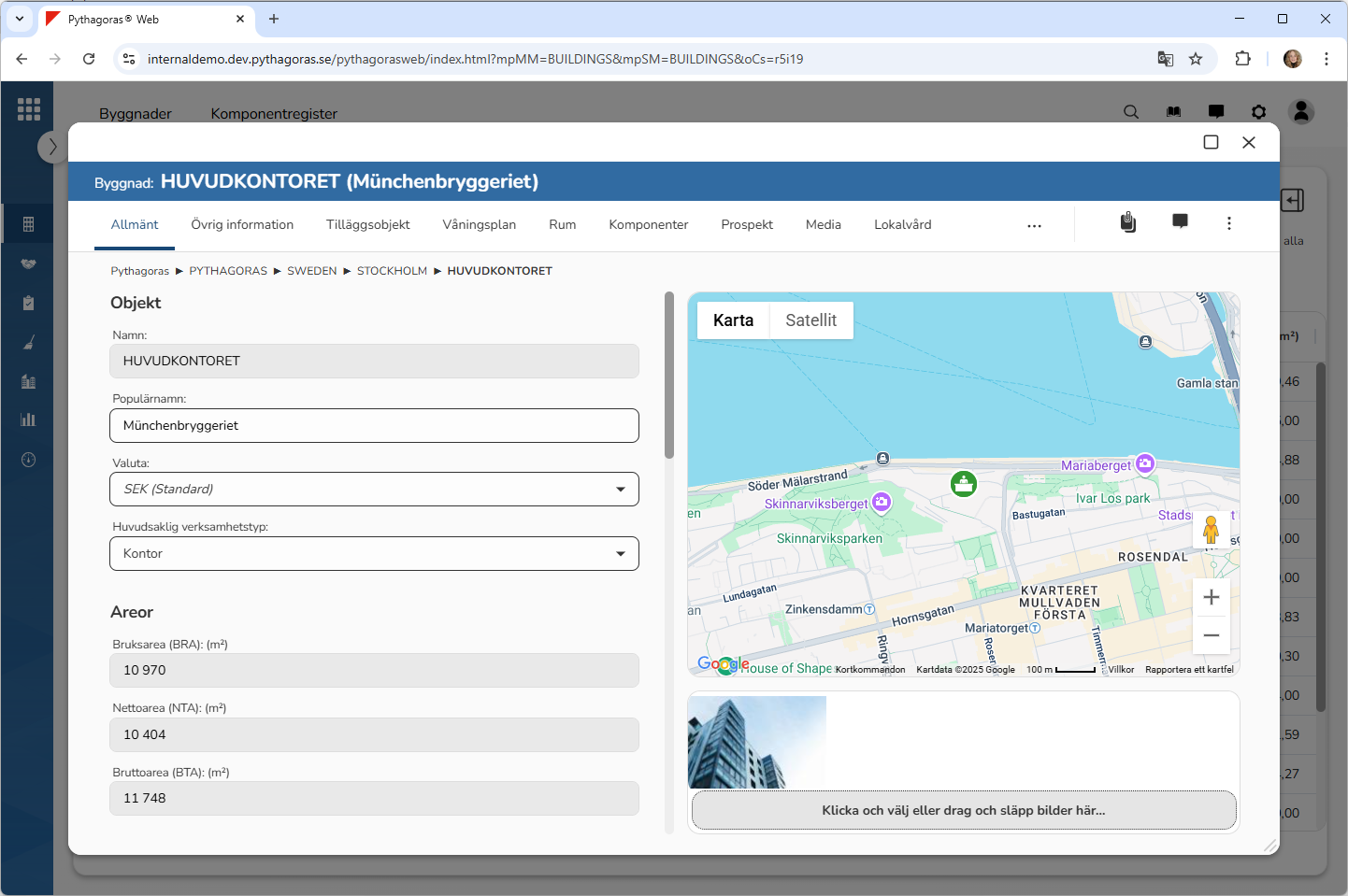This screenshot has height=896, width=1348.
Task: Open the comments icon in dialog toolbar
Action: [1180, 222]
